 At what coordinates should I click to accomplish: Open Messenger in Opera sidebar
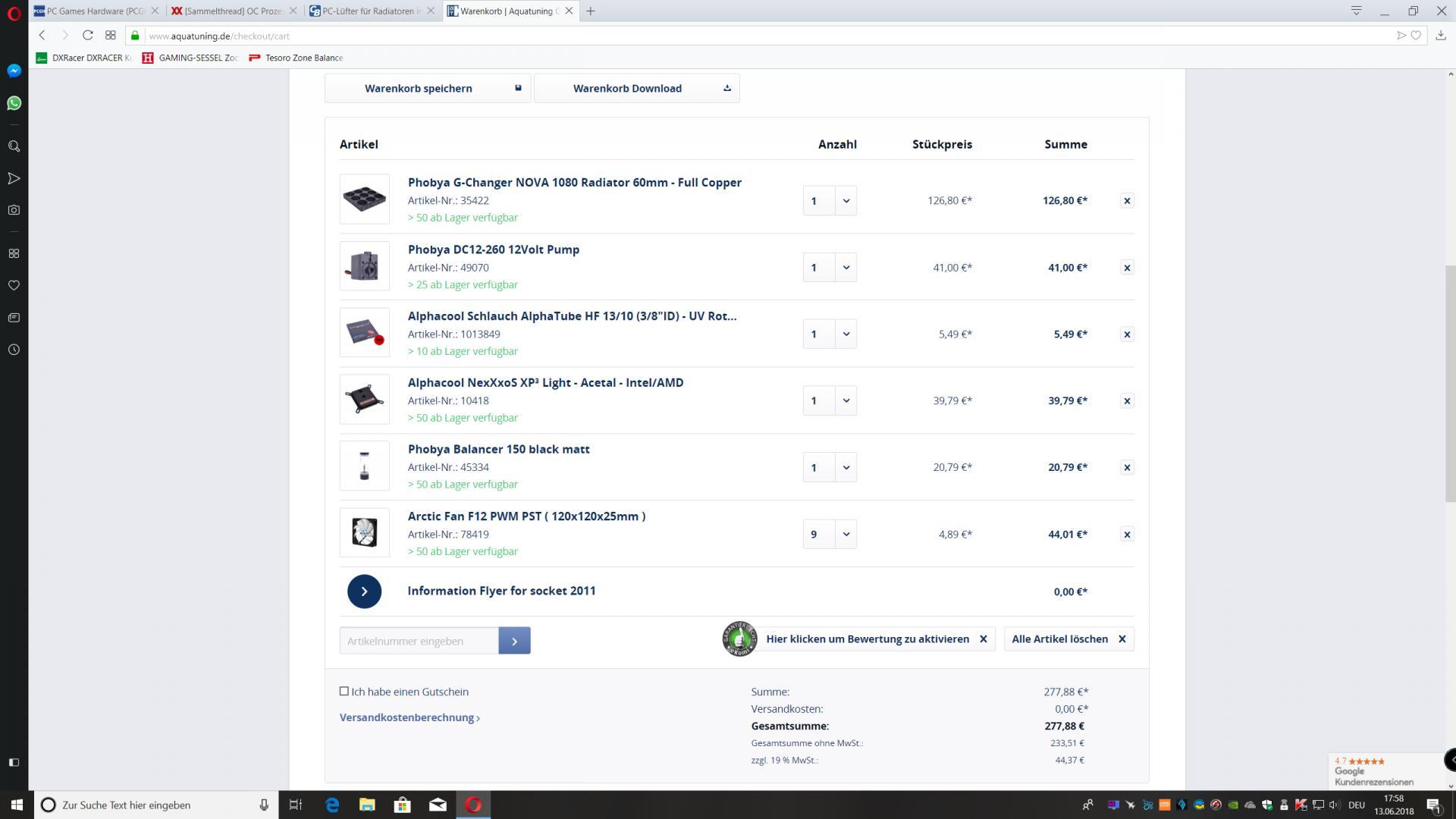(14, 71)
